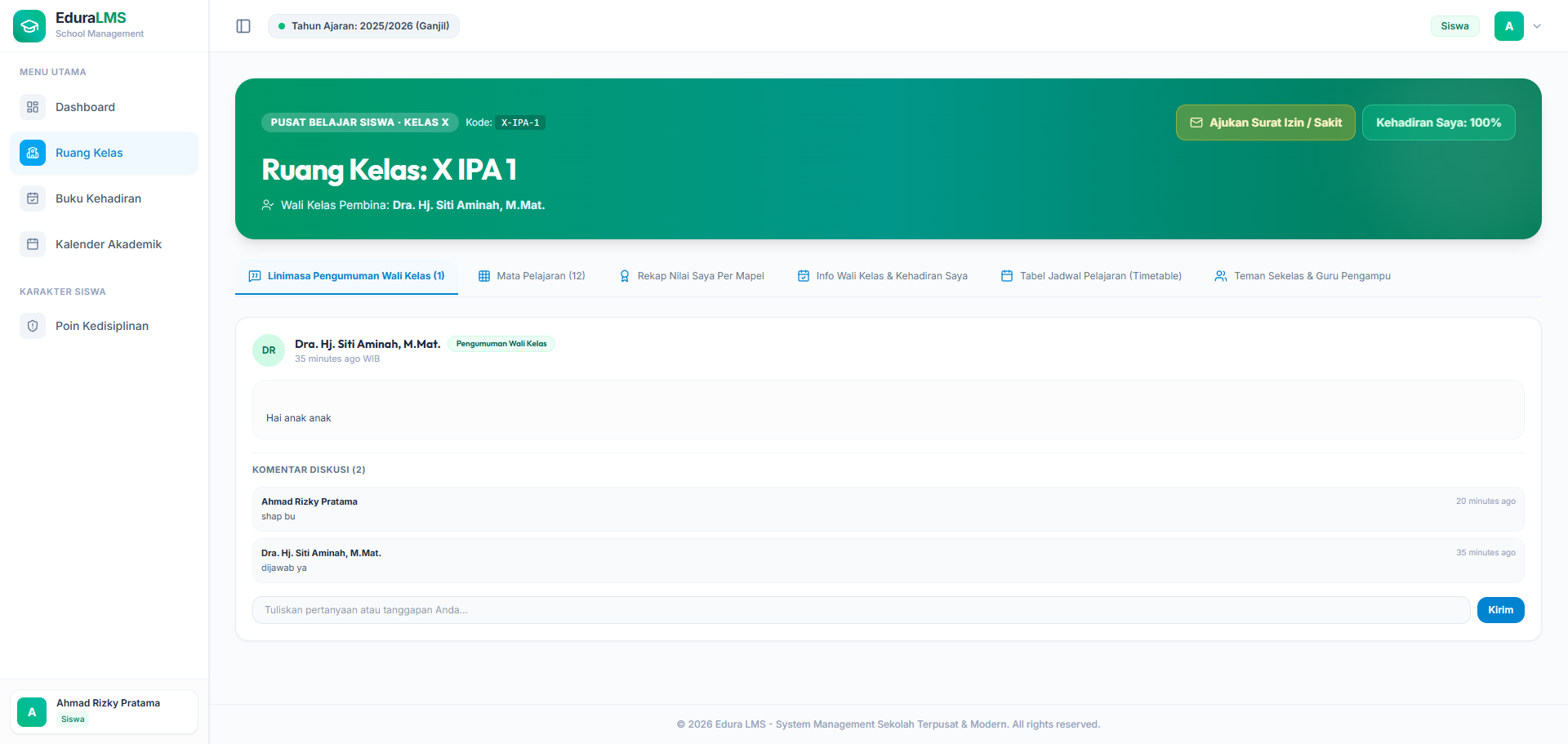Switch to Rekap Nilai Saya Per Mapel tab

[x=692, y=276]
